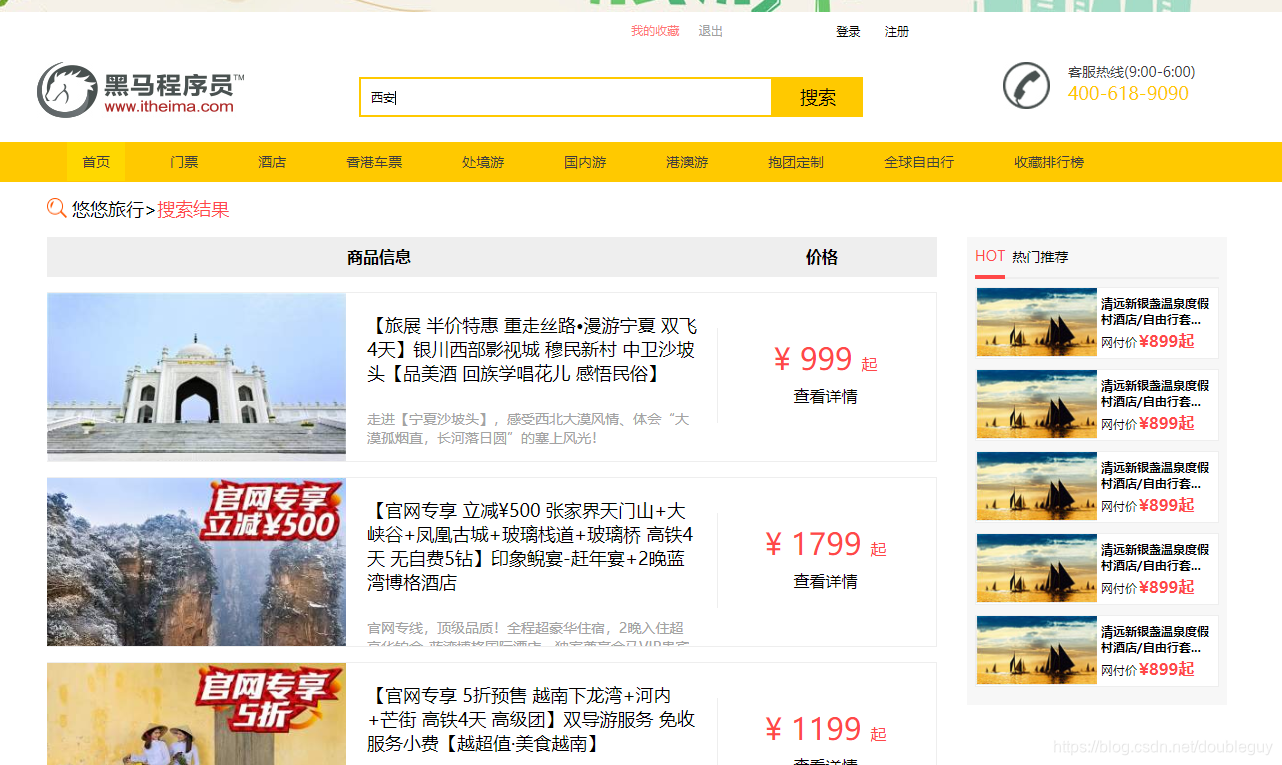This screenshot has height=765, width=1282.
Task: Open 抱团定制 in the navigation bar
Action: coord(796,162)
